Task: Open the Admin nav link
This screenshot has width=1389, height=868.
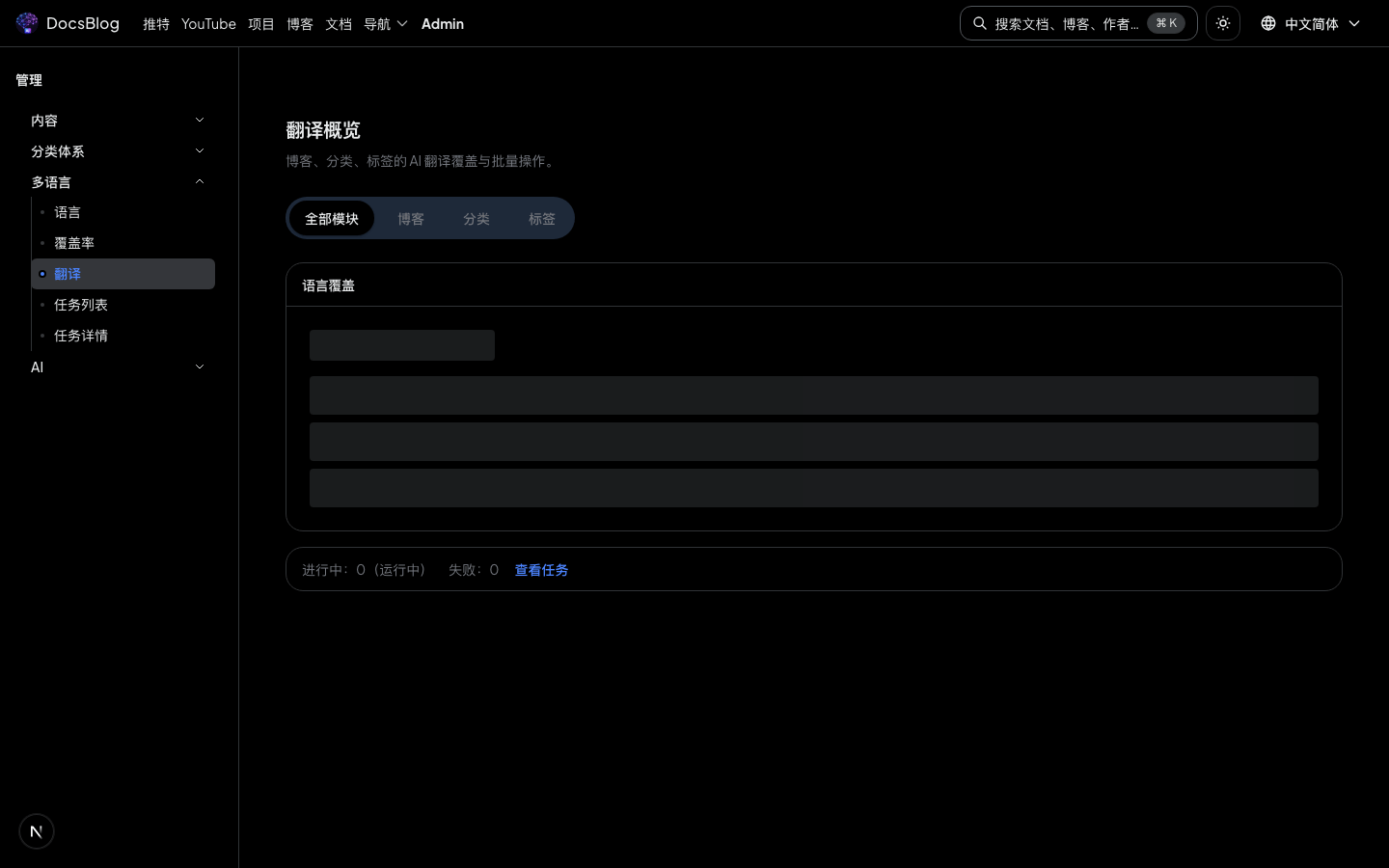Action: [x=443, y=24]
